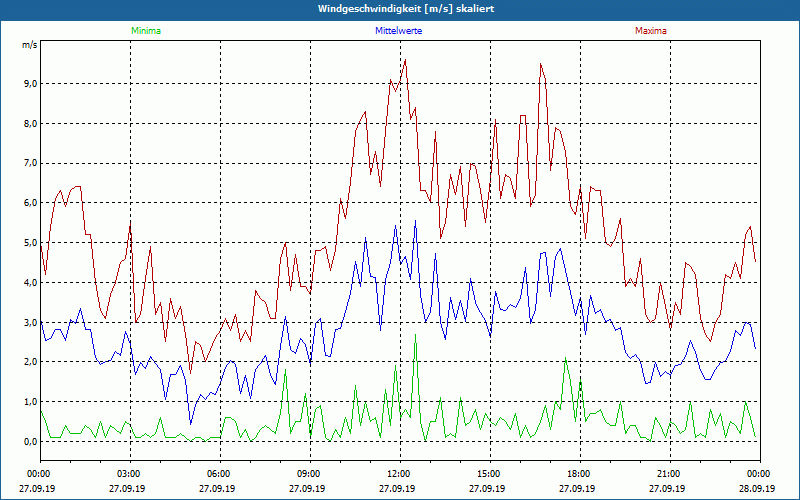Select the 9,0 y-axis value label
Viewport: 800px width, 500px height.
coord(29,84)
